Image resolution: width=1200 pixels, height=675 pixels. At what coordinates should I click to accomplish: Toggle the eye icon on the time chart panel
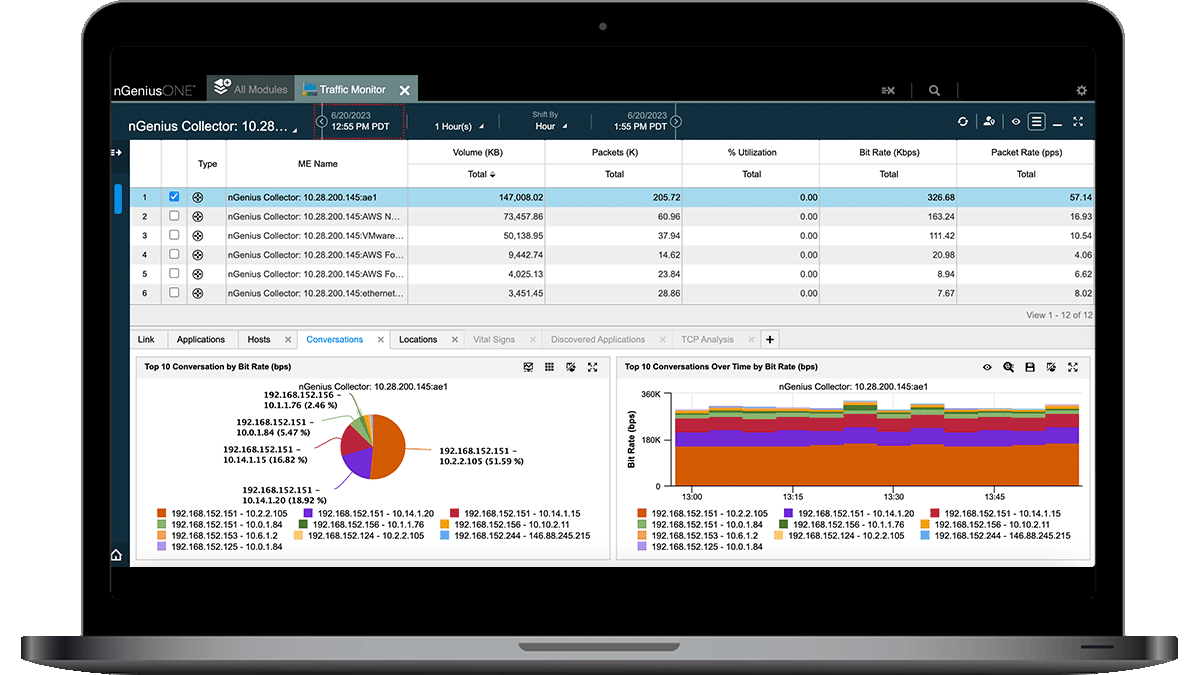pos(987,367)
